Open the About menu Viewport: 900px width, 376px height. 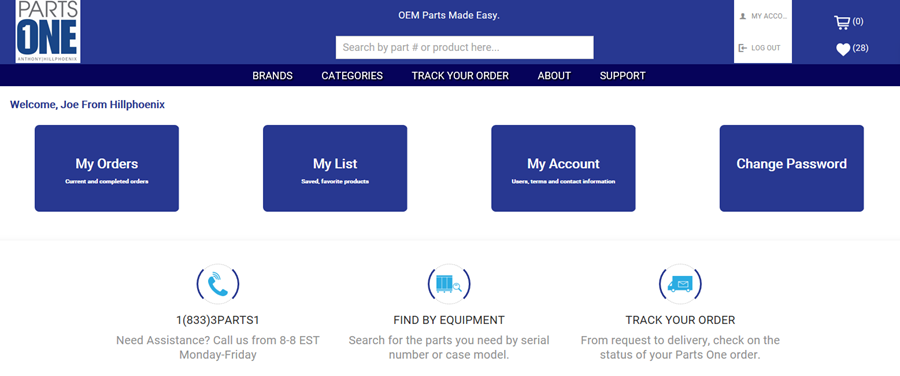point(554,76)
